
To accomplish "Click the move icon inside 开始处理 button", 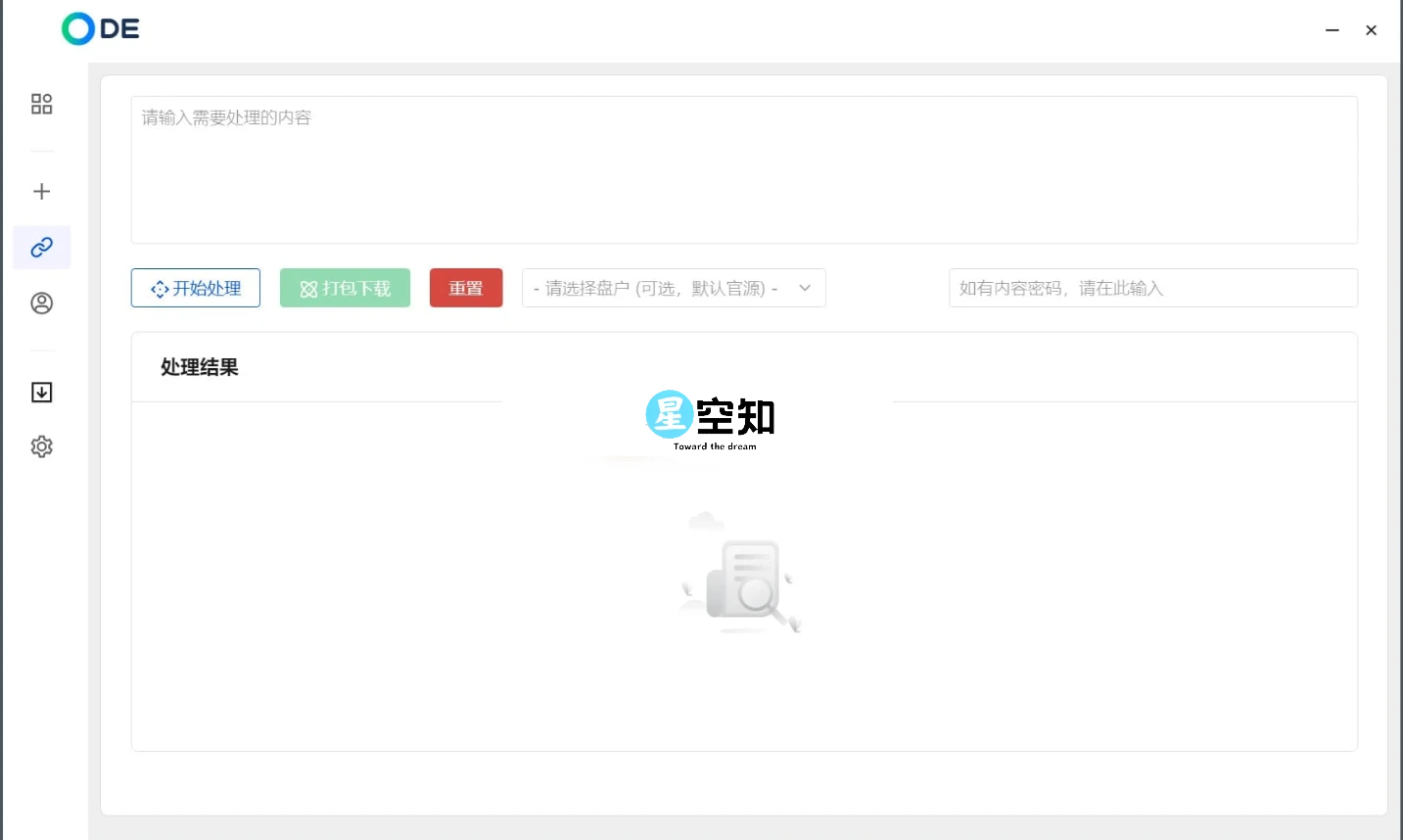I will pos(159,288).
